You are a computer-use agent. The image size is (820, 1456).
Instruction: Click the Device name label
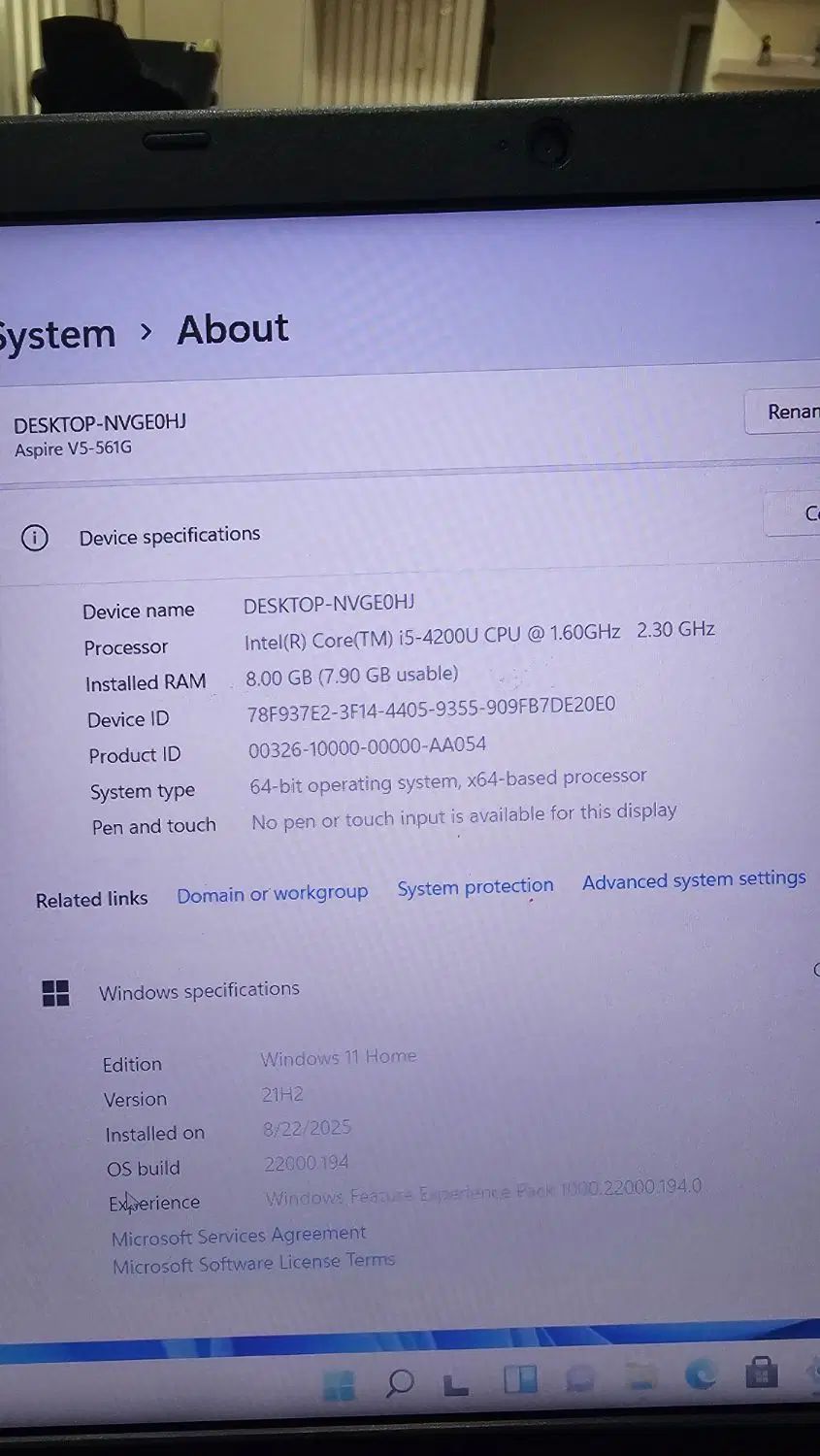[138, 612]
